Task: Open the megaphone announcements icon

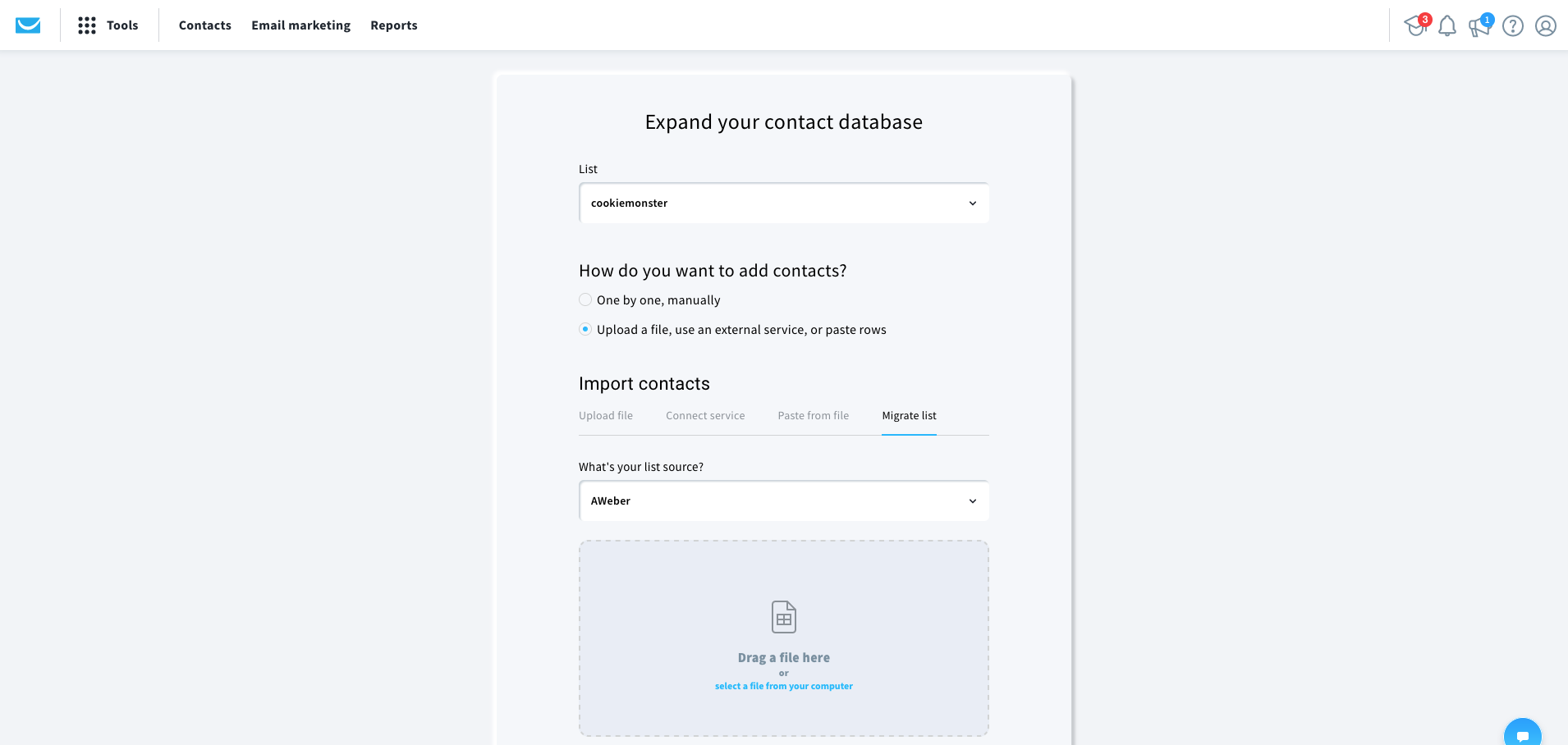Action: click(x=1479, y=26)
